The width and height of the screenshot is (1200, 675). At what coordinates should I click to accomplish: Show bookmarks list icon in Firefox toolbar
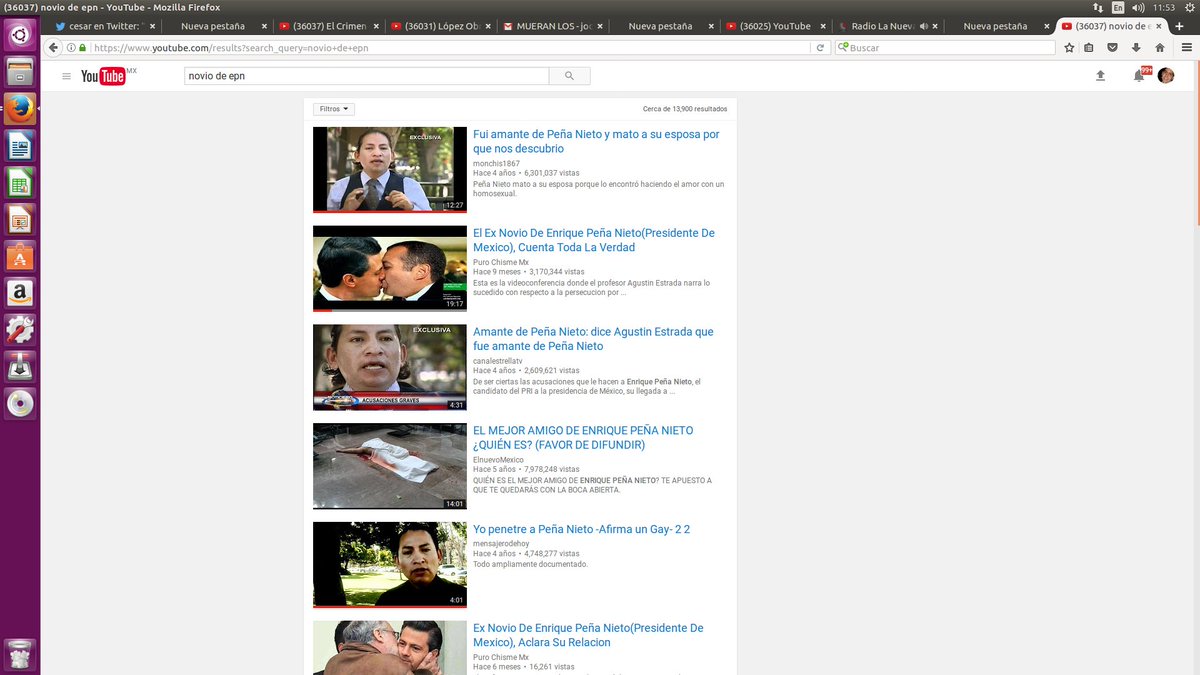click(x=1091, y=47)
